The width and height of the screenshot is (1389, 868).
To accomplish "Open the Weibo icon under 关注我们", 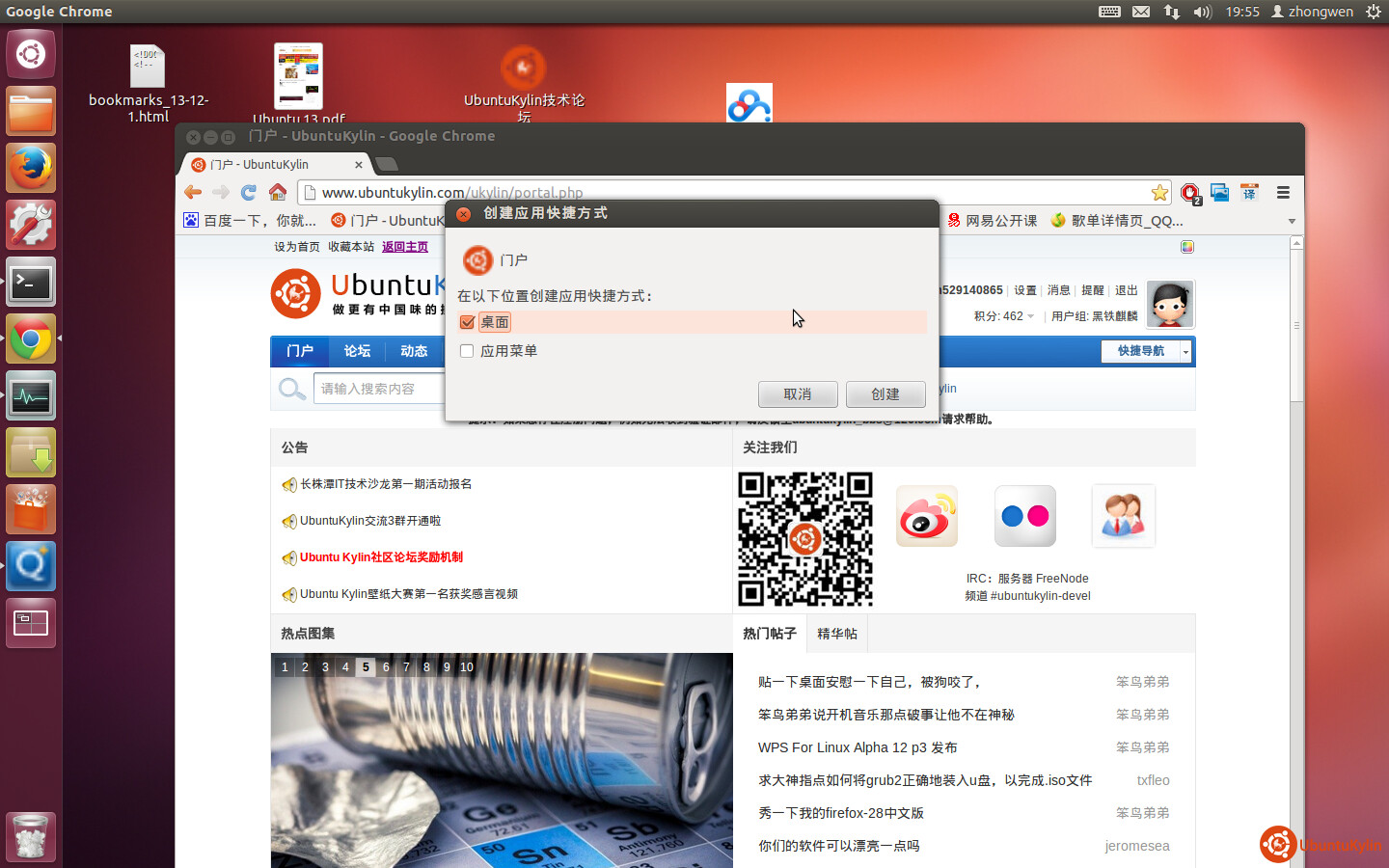I will [x=926, y=517].
